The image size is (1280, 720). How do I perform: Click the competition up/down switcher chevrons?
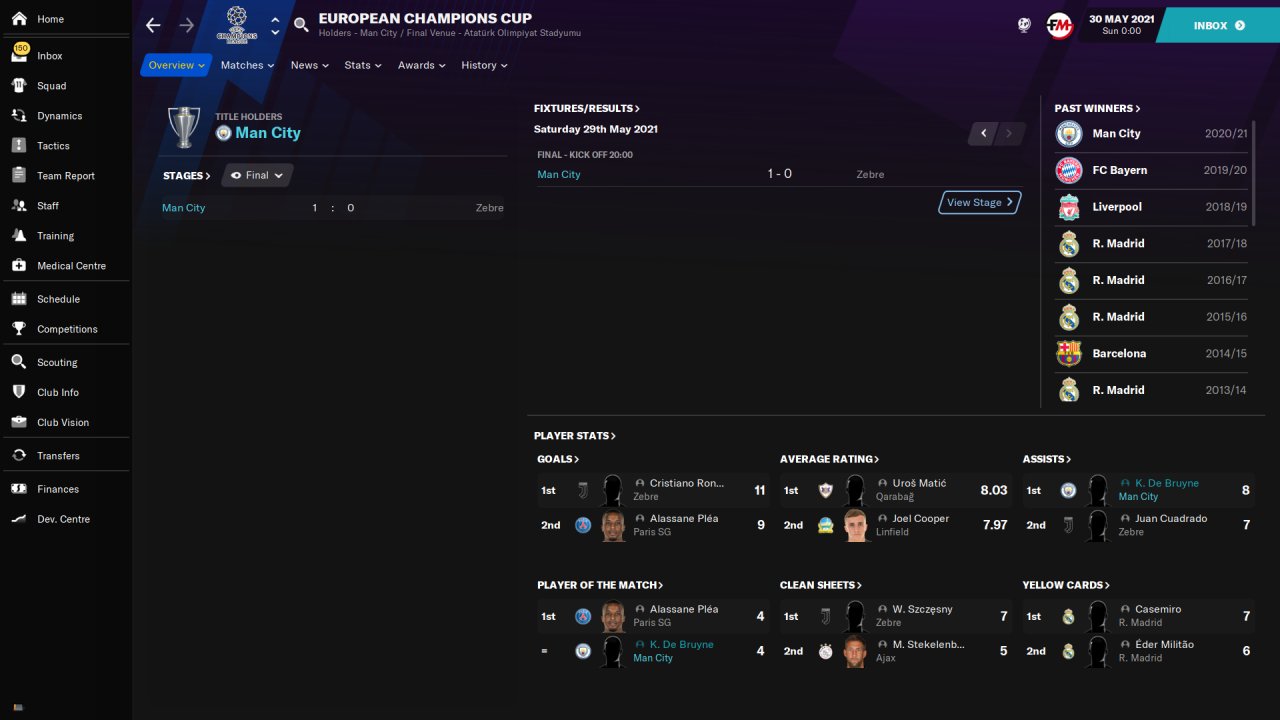[275, 25]
